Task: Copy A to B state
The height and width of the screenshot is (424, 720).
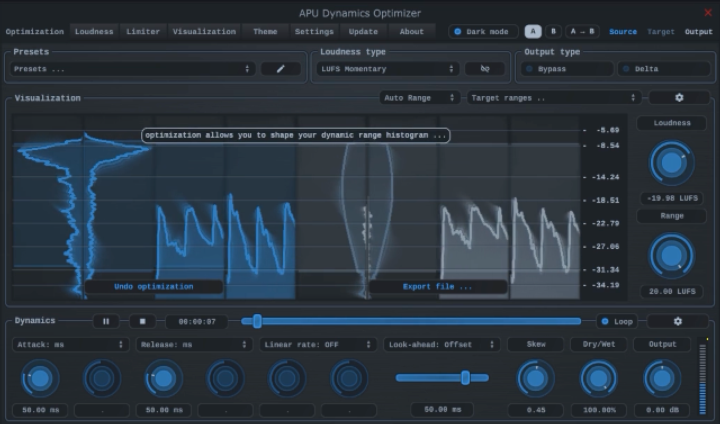Action: pyautogui.click(x=582, y=31)
